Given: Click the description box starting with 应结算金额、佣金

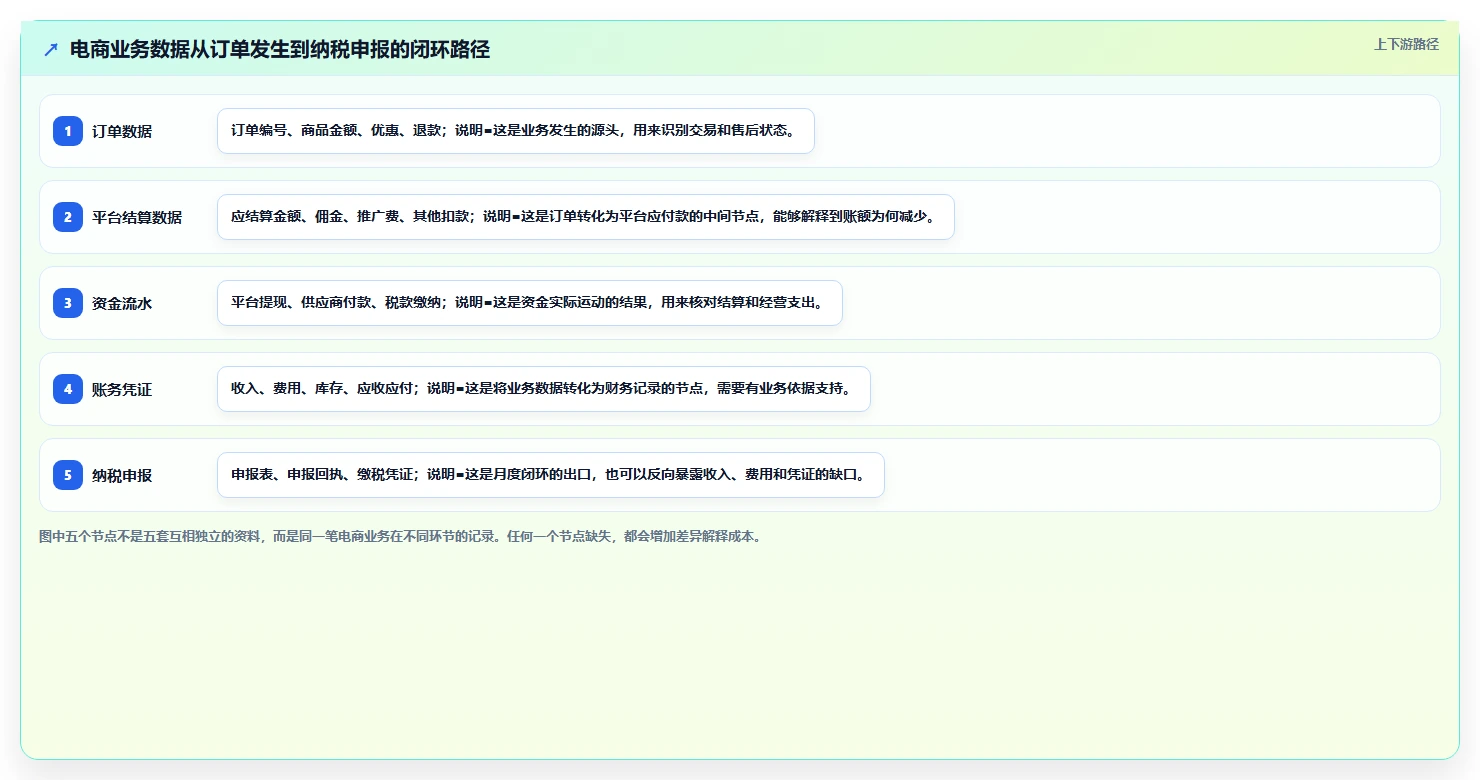Looking at the screenshot, I should tap(586, 217).
